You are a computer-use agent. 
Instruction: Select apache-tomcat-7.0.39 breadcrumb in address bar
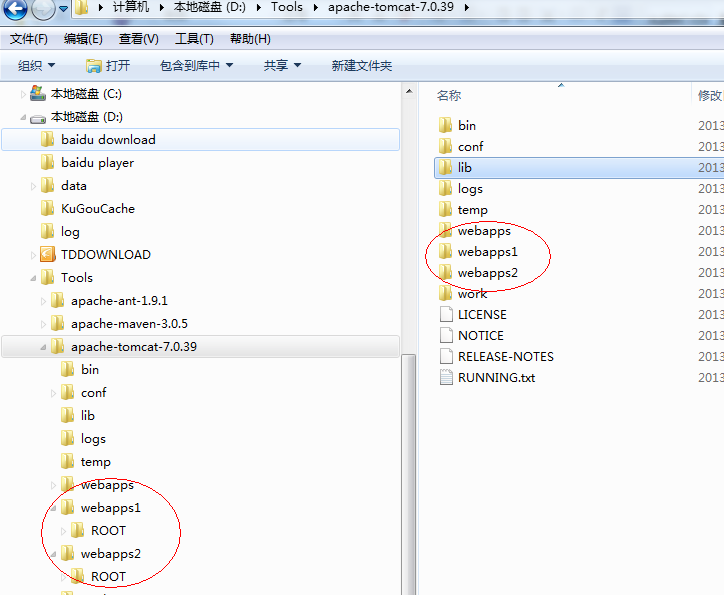(391, 7)
